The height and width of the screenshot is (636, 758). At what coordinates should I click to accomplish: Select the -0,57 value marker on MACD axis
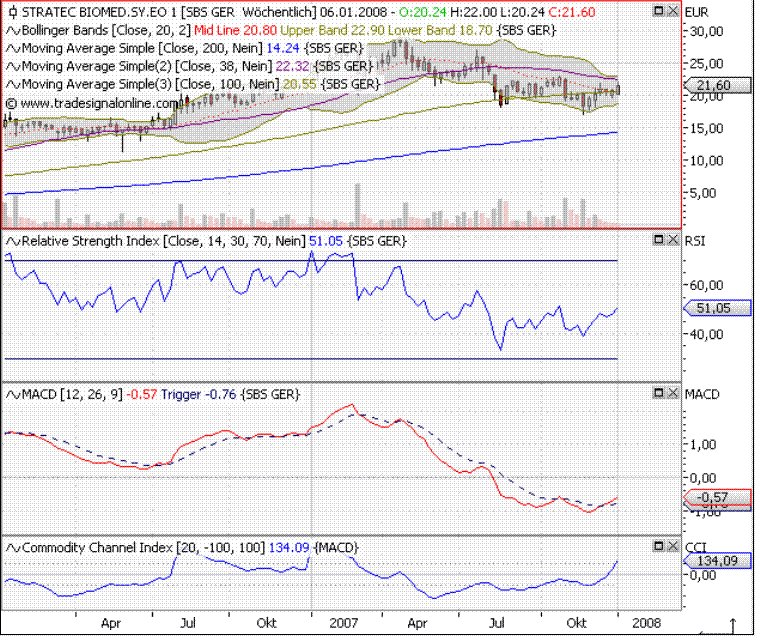(717, 497)
